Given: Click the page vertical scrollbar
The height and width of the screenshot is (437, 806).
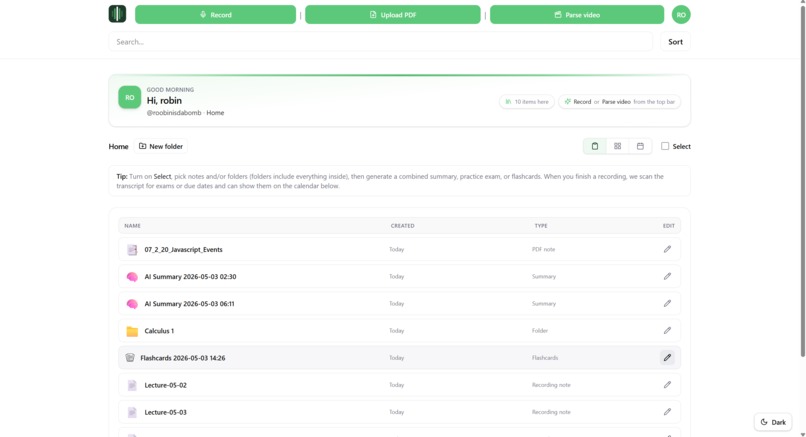Looking at the screenshot, I should coord(802,180).
